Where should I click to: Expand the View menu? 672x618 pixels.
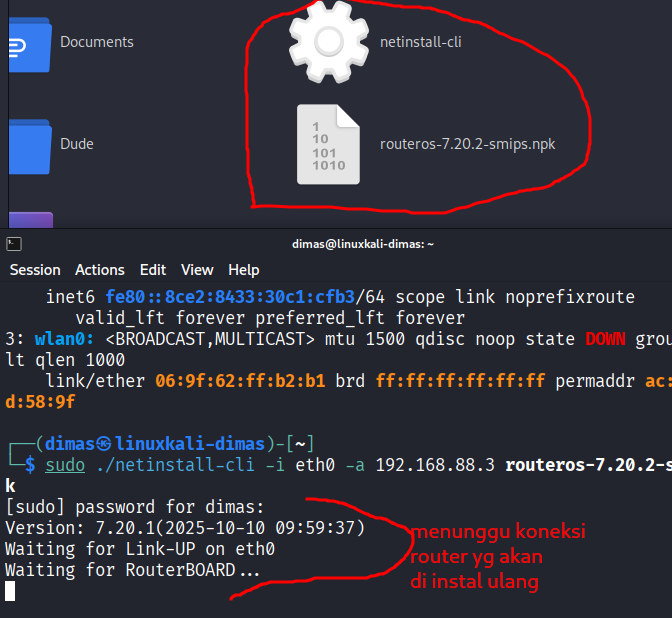point(197,270)
